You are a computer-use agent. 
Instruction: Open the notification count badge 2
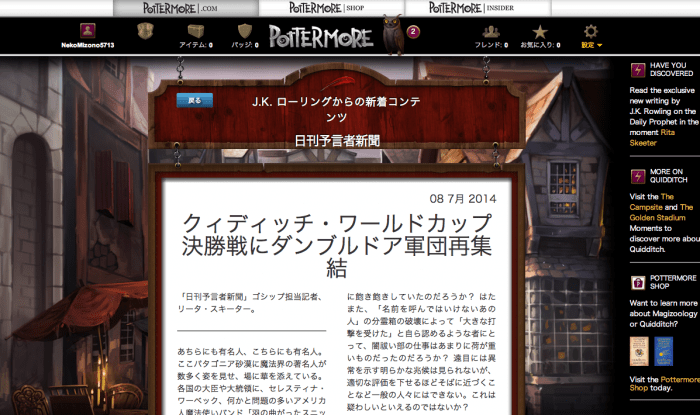point(413,32)
